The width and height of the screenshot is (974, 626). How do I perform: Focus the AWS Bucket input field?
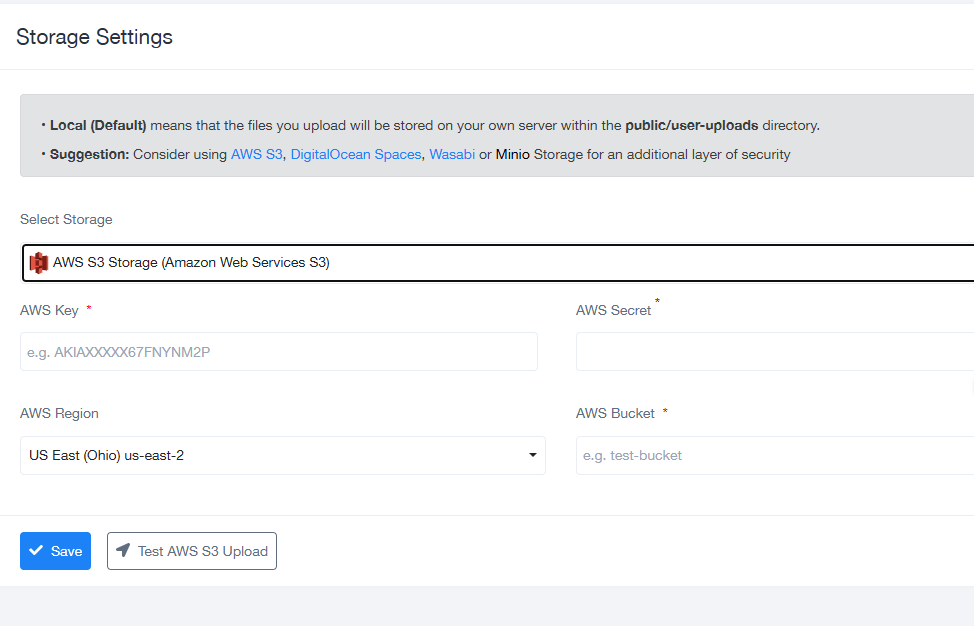click(x=774, y=456)
